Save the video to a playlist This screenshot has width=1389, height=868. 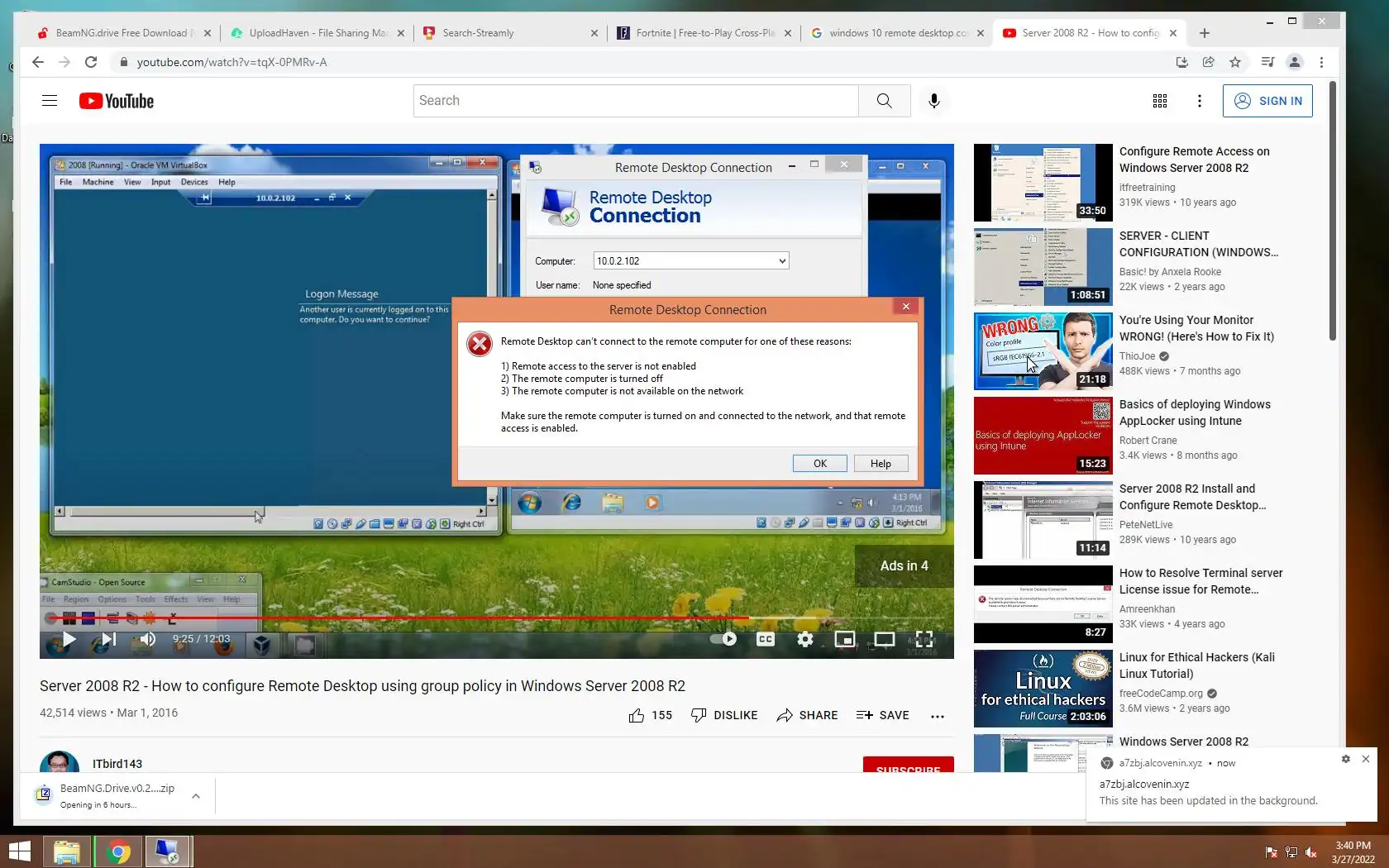[882, 715]
